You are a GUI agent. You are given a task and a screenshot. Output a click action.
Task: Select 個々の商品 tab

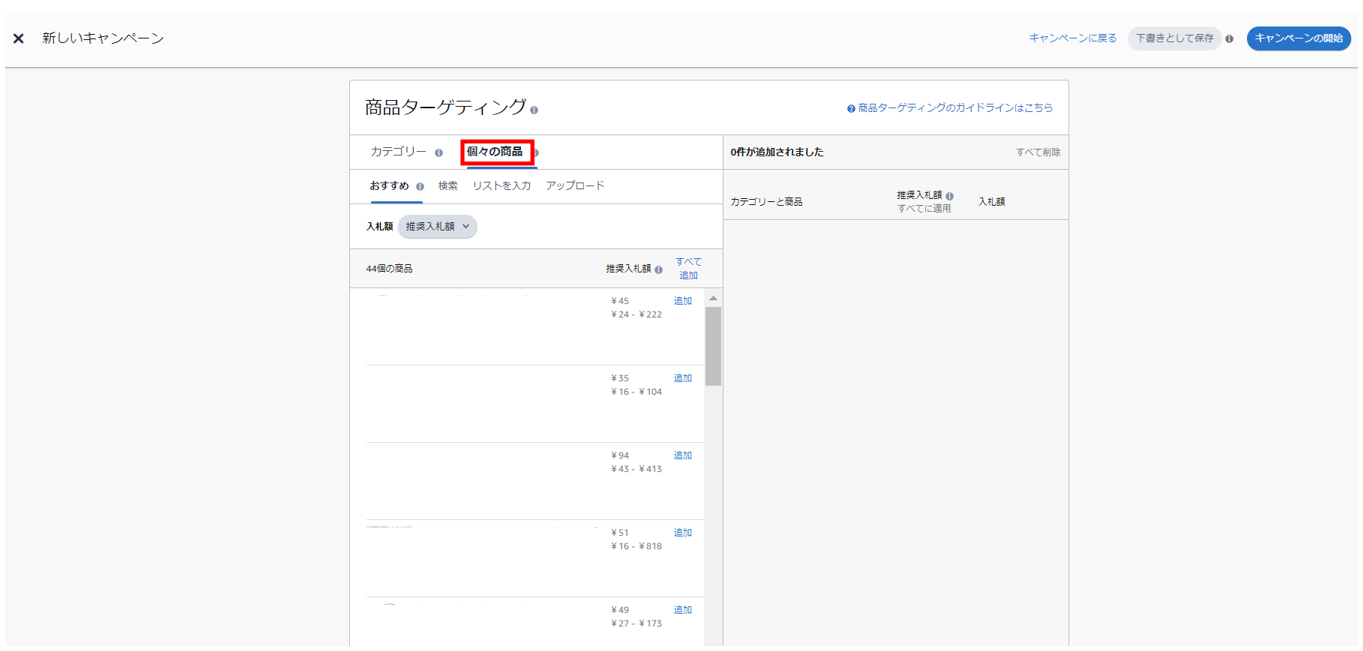click(495, 152)
